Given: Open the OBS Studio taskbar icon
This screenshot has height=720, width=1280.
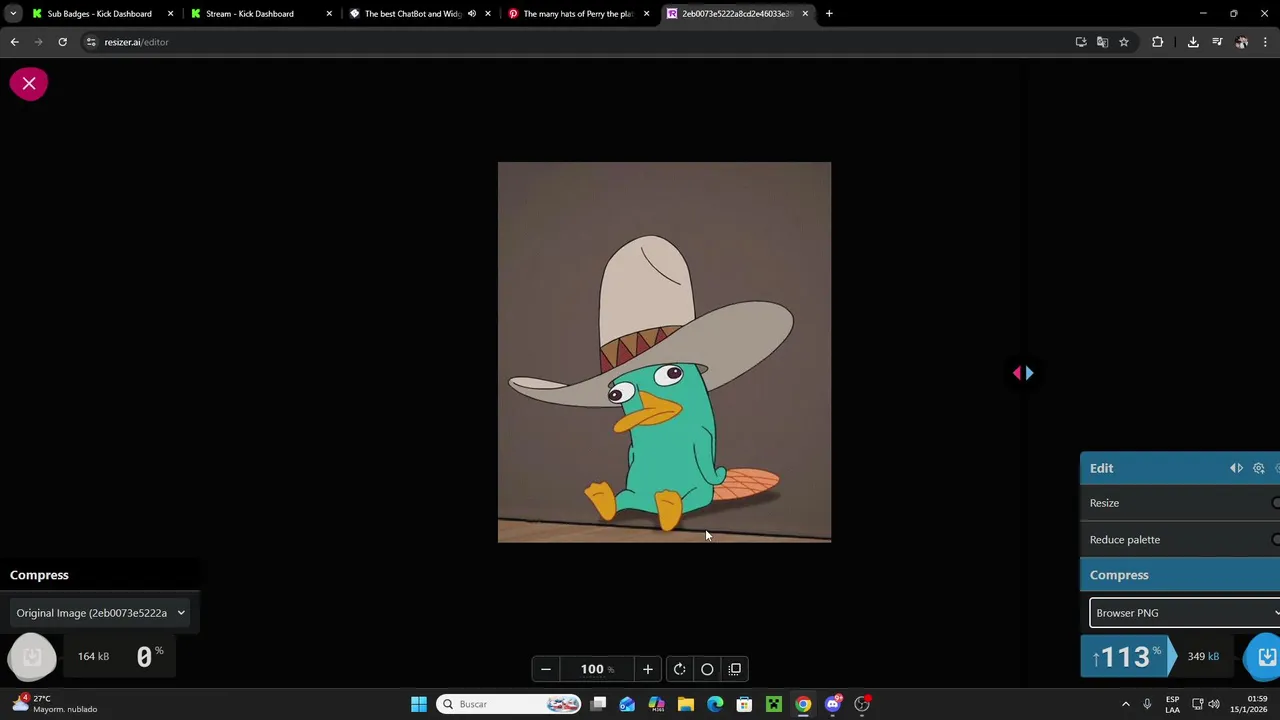Looking at the screenshot, I should click(862, 704).
